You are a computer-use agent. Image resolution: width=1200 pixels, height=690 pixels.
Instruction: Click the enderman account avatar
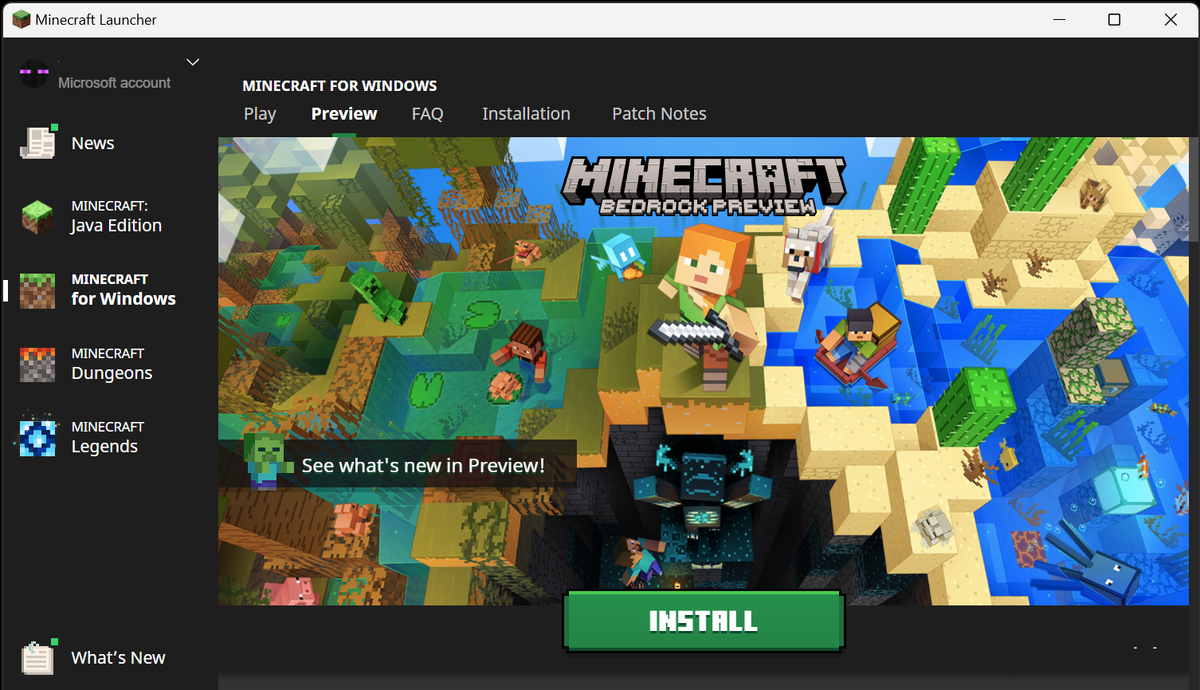[34, 73]
